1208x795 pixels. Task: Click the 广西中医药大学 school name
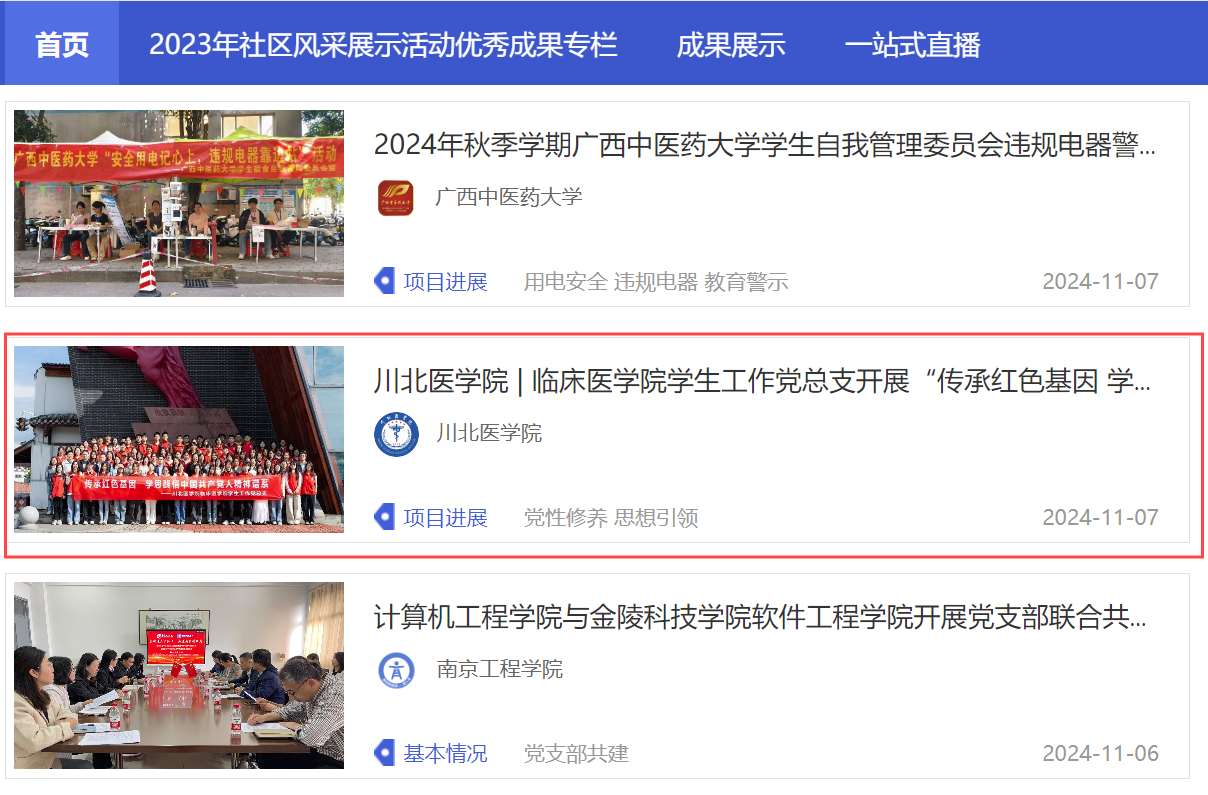click(x=508, y=197)
